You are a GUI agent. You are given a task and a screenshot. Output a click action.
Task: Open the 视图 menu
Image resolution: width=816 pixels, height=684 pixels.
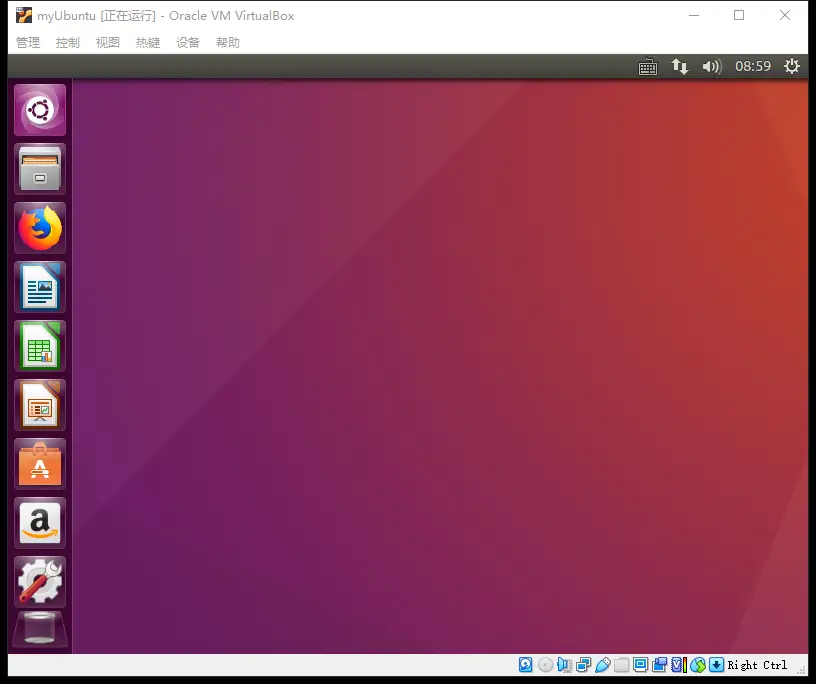tap(108, 42)
